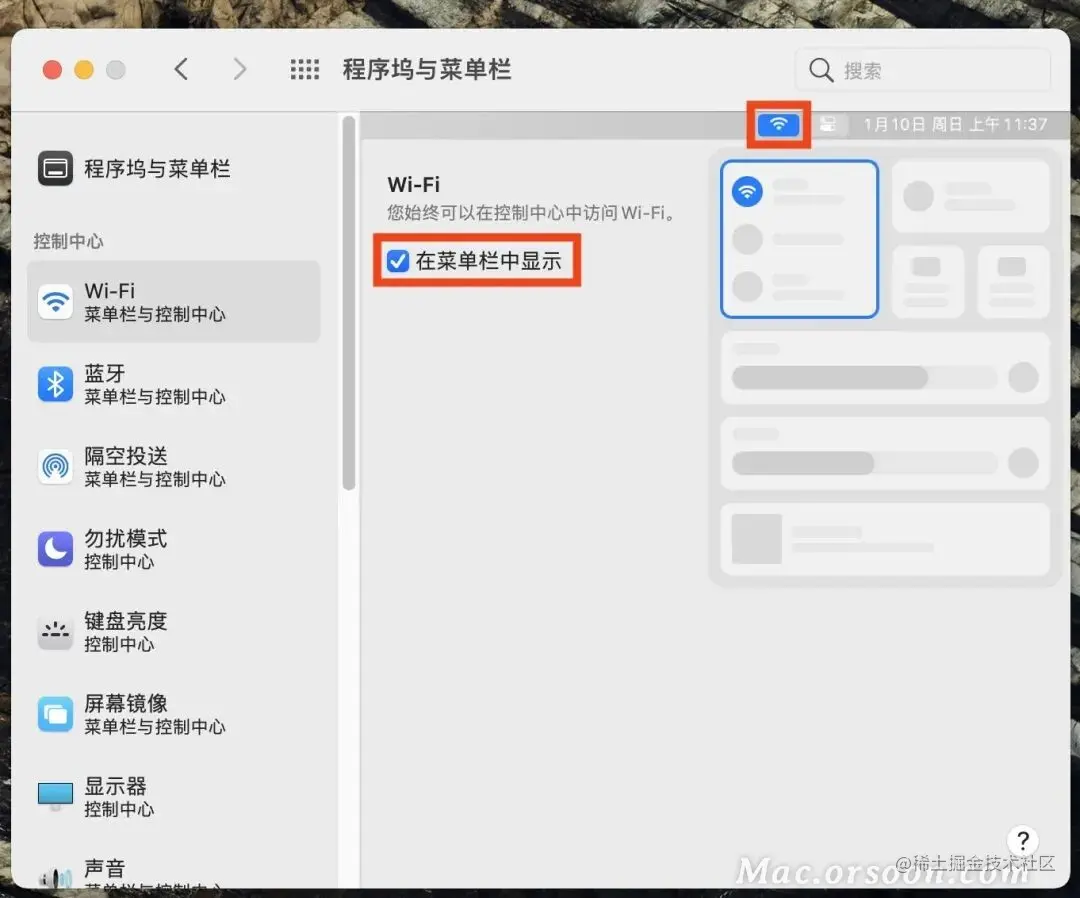Screen dimensions: 1080x898
Task: Open 勿扰模式 Do Not Disturb item
Action: pos(174,549)
